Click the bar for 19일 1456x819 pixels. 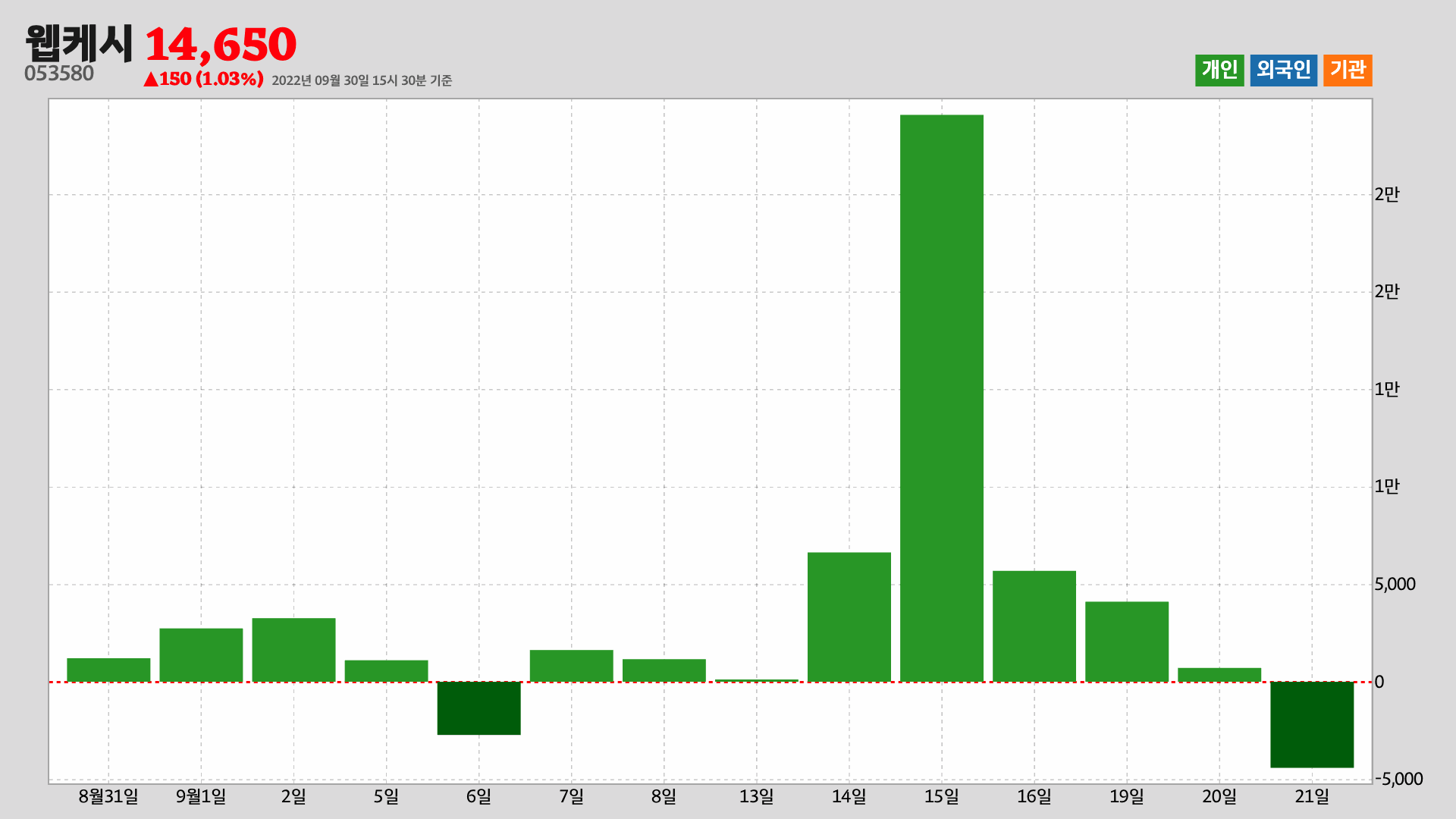(x=1126, y=642)
